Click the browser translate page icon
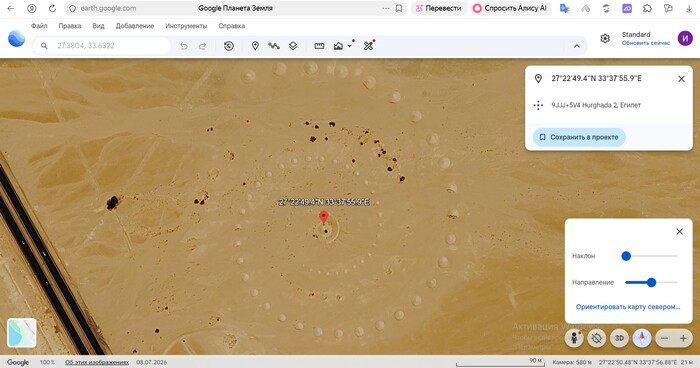 pos(564,8)
